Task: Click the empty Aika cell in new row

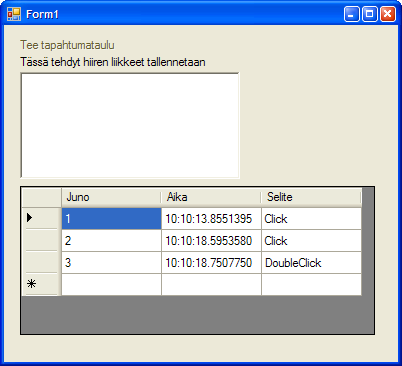Action: (x=211, y=285)
